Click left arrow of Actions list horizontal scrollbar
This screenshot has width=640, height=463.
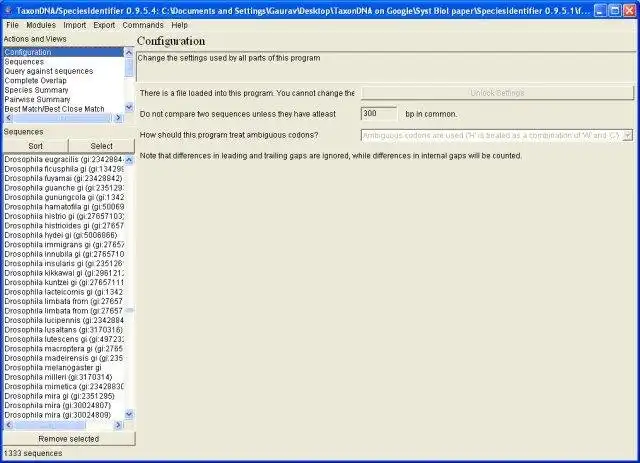click(8, 118)
